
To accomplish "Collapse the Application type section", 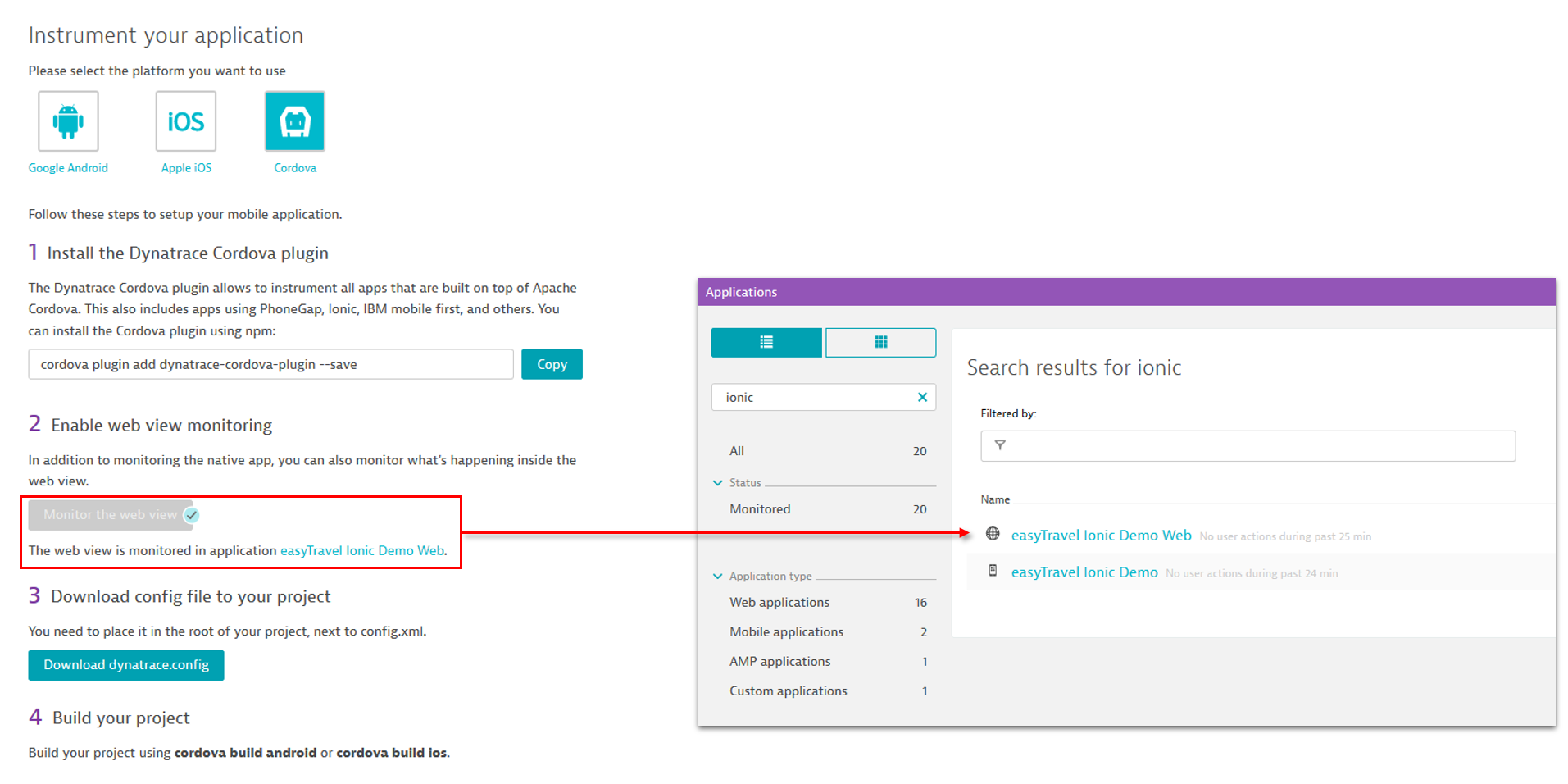I will point(718,577).
